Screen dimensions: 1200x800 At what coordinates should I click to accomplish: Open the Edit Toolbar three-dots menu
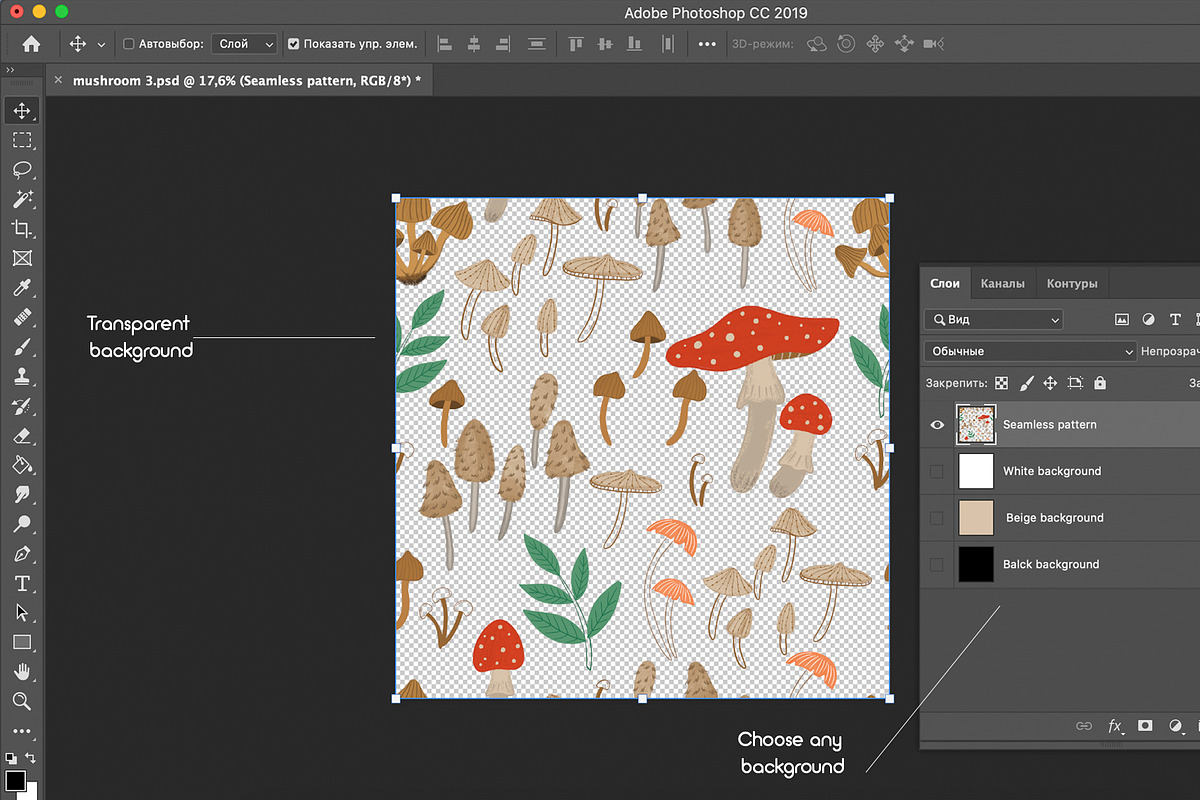tap(22, 731)
